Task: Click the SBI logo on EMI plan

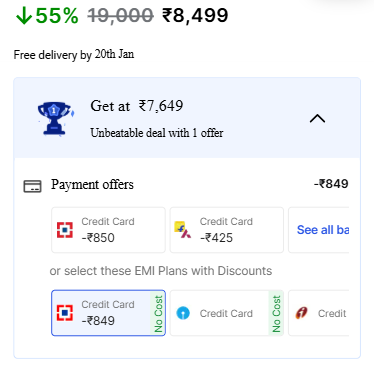Action: point(183,313)
